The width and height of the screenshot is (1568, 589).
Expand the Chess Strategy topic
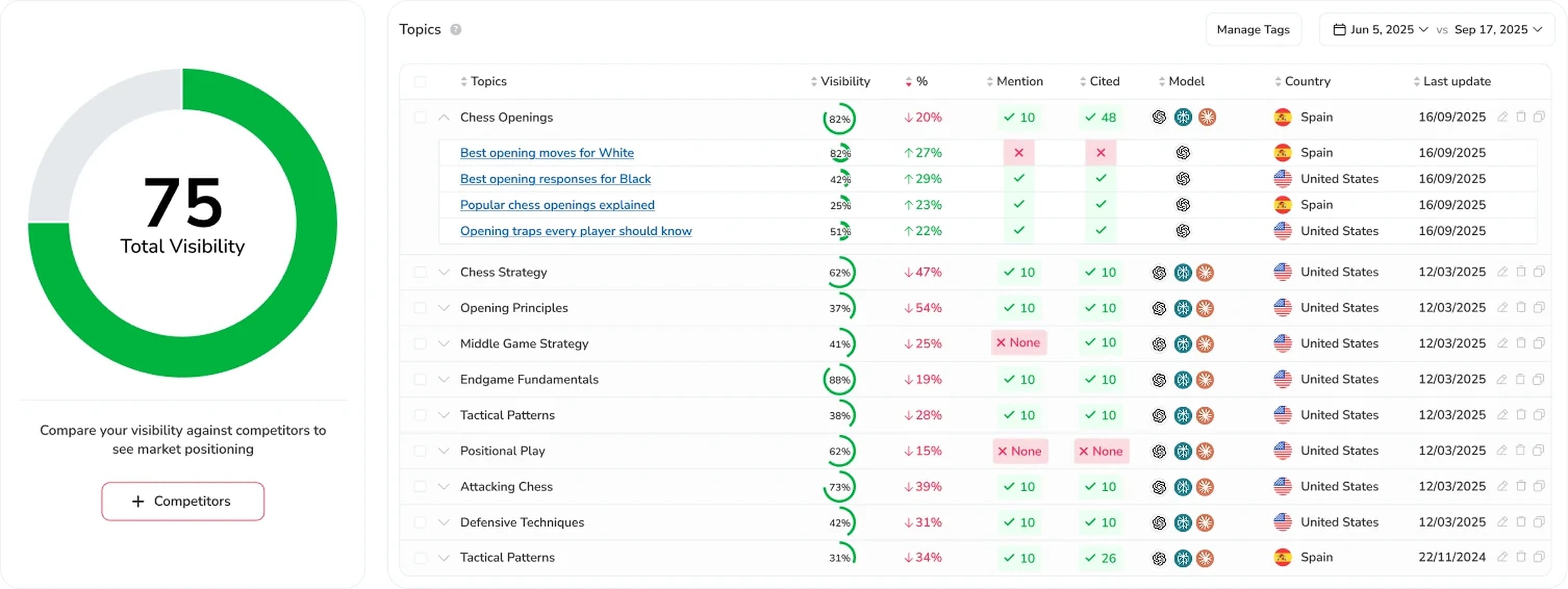[x=444, y=272]
